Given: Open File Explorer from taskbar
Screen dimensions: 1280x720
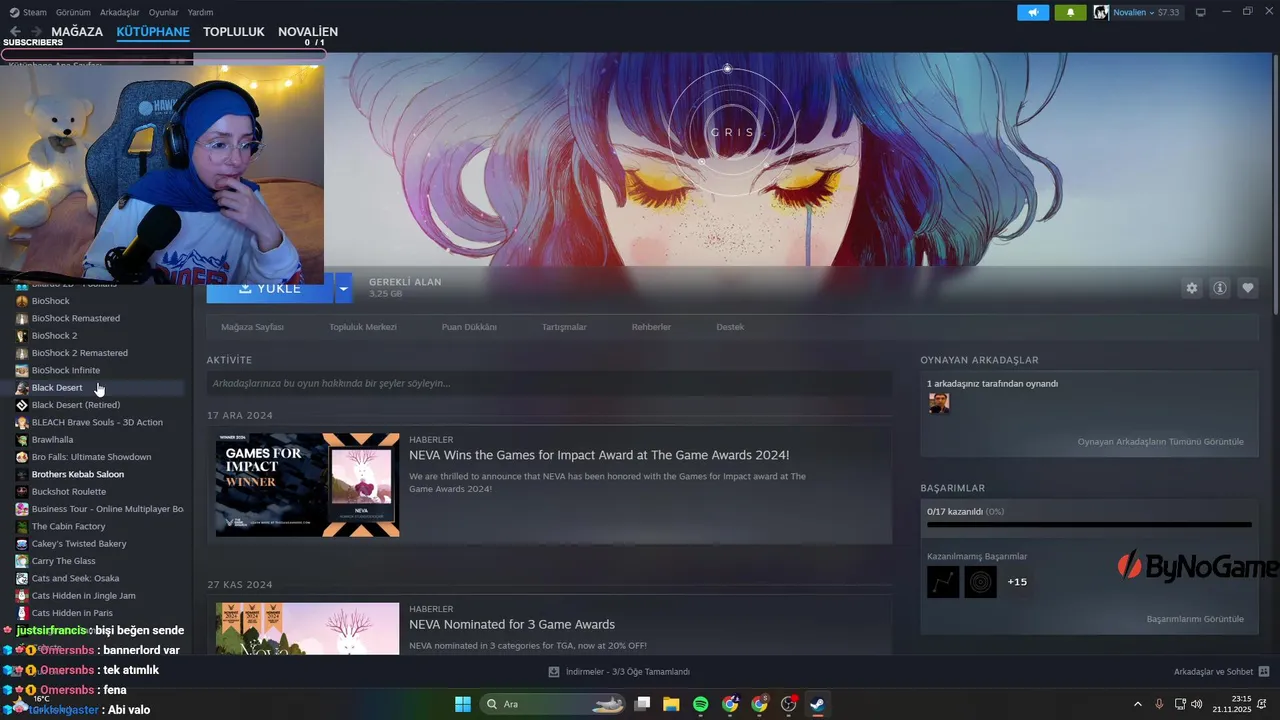Looking at the screenshot, I should click(671, 704).
